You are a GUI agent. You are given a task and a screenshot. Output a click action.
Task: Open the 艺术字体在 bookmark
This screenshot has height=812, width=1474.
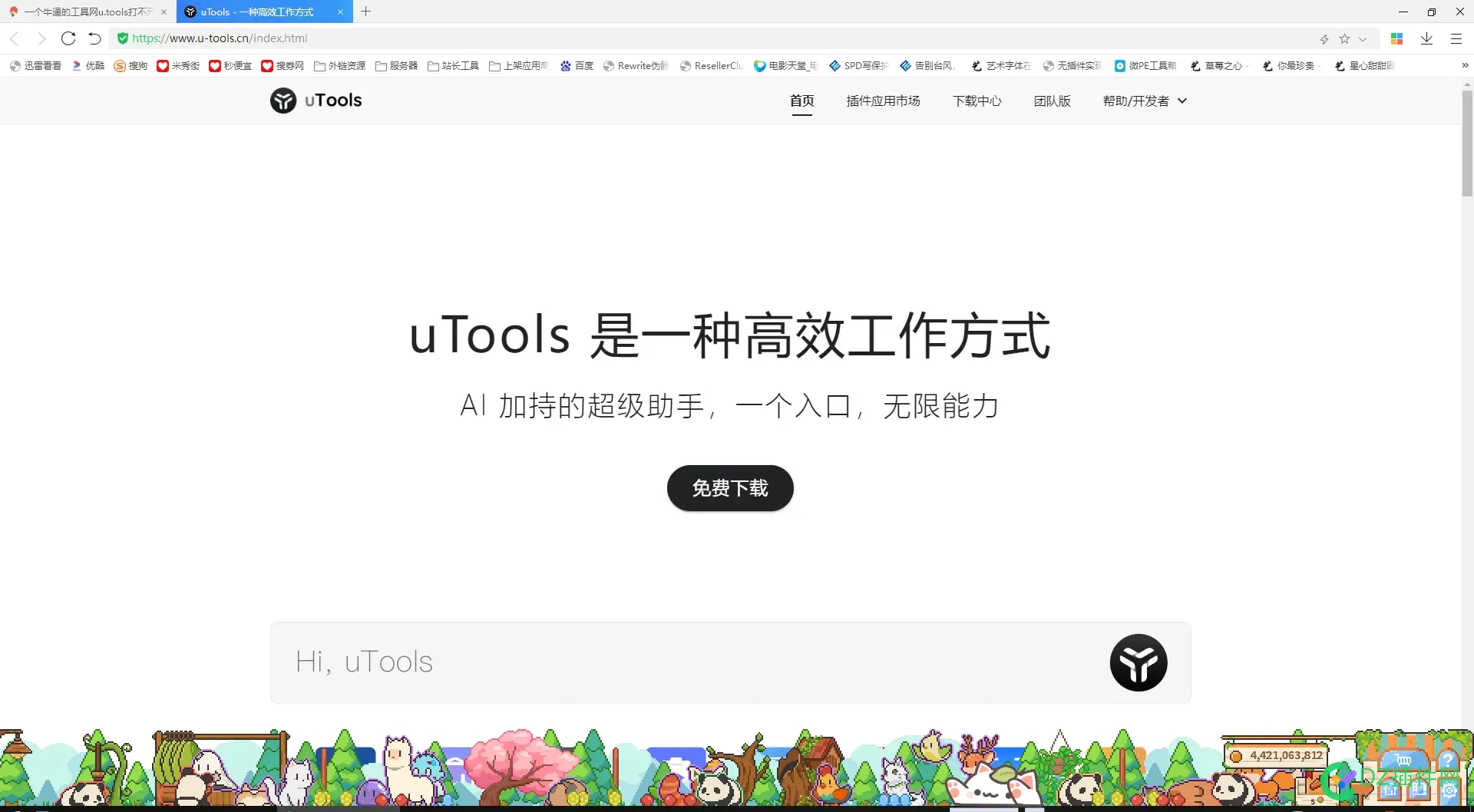1001,66
